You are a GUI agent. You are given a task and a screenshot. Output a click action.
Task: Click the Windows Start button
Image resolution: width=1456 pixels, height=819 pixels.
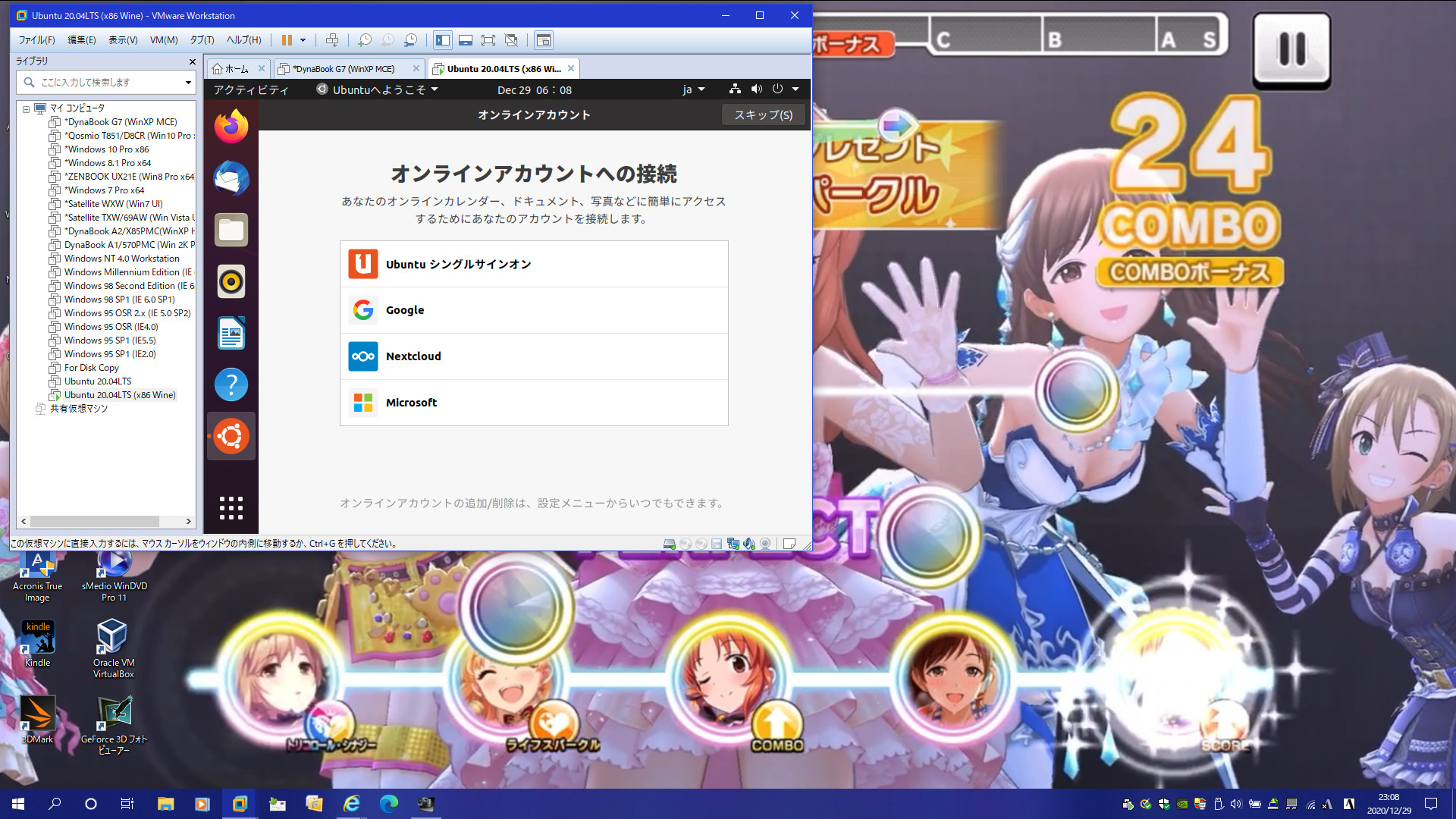[x=18, y=804]
